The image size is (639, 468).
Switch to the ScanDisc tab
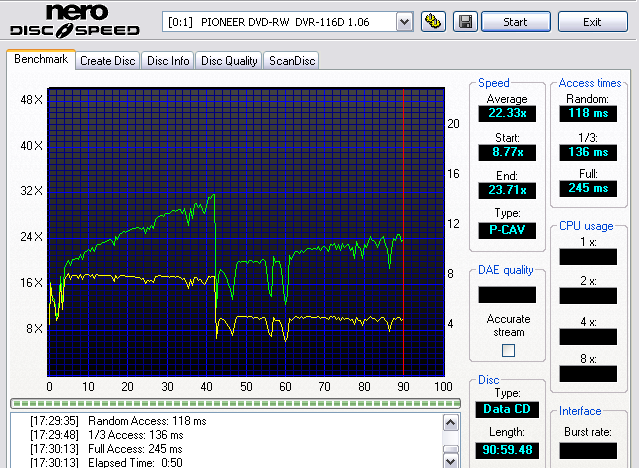[291, 61]
